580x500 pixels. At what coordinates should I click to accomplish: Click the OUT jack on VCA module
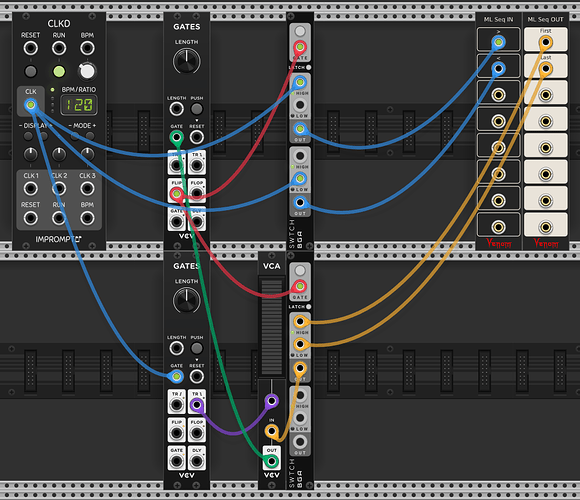[272, 461]
